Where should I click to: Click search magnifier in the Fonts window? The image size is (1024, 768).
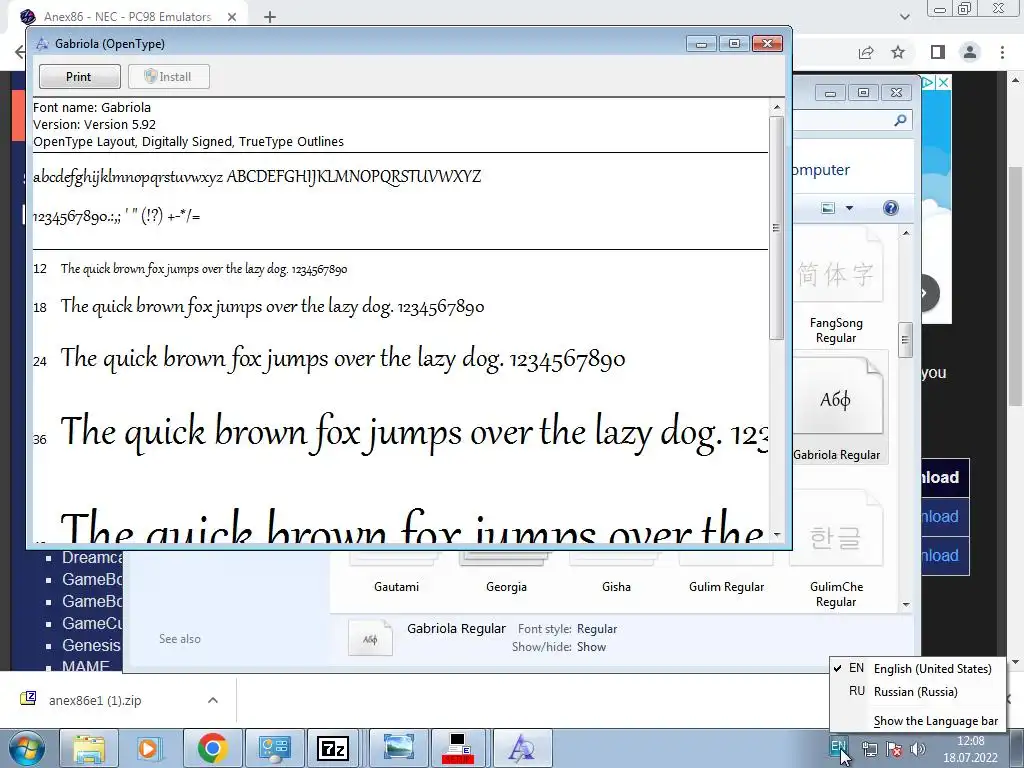pos(900,120)
